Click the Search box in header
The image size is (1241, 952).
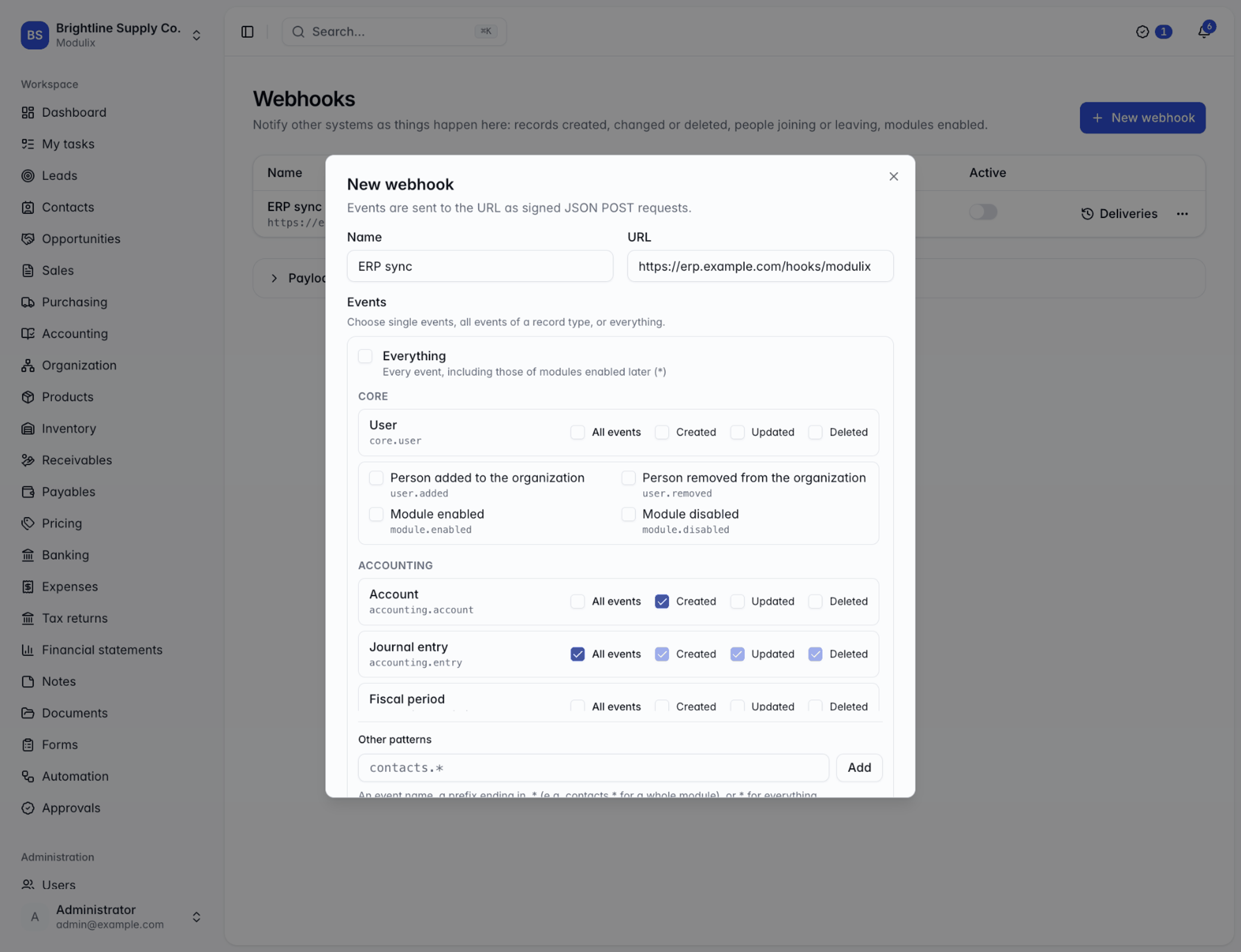click(394, 32)
